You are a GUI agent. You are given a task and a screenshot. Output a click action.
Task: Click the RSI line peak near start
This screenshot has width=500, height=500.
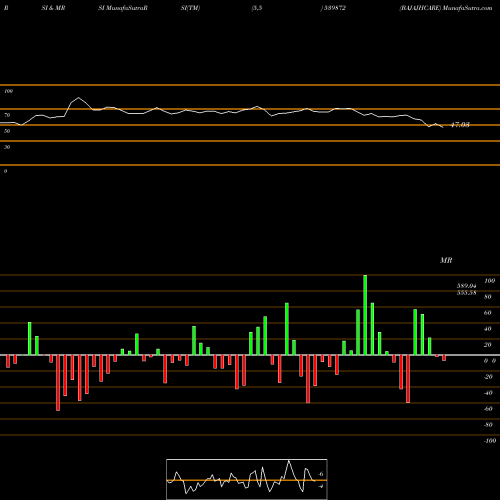tap(79, 98)
